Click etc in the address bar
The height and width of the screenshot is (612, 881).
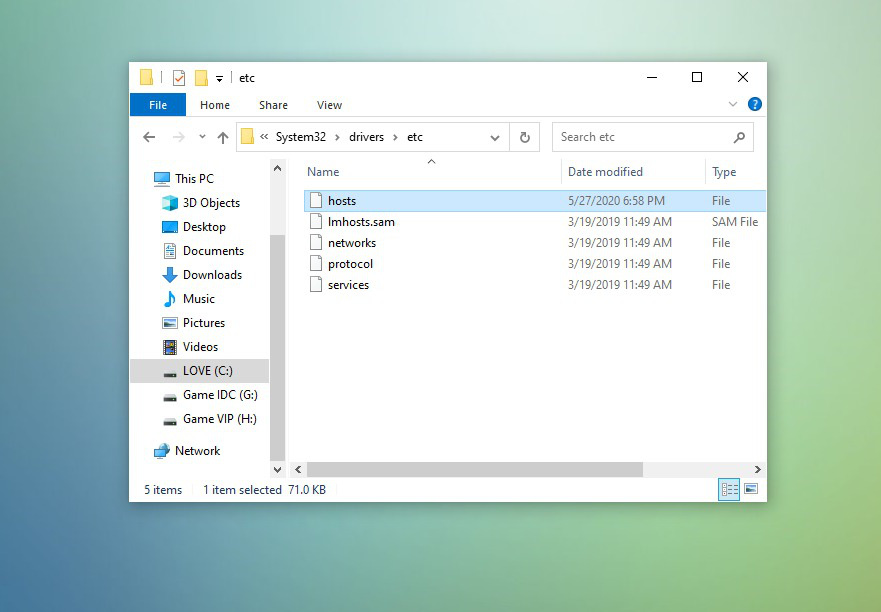(415, 137)
